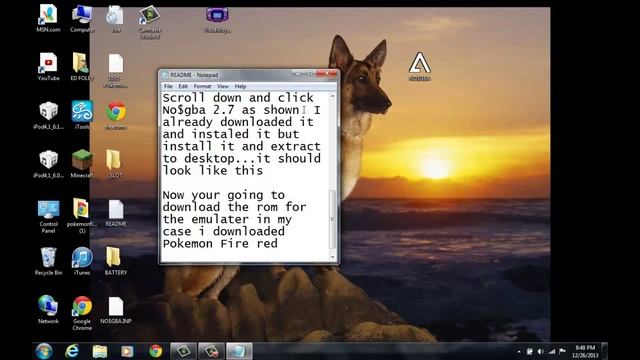Screen dimensions: 640x360
Task: Select the MSN.com desktop shortcut
Action: (48, 18)
